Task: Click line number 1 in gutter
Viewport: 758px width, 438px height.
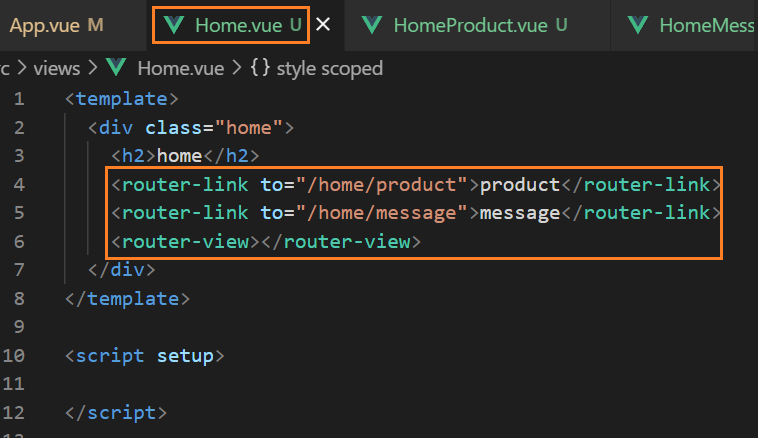Action: (x=19, y=99)
